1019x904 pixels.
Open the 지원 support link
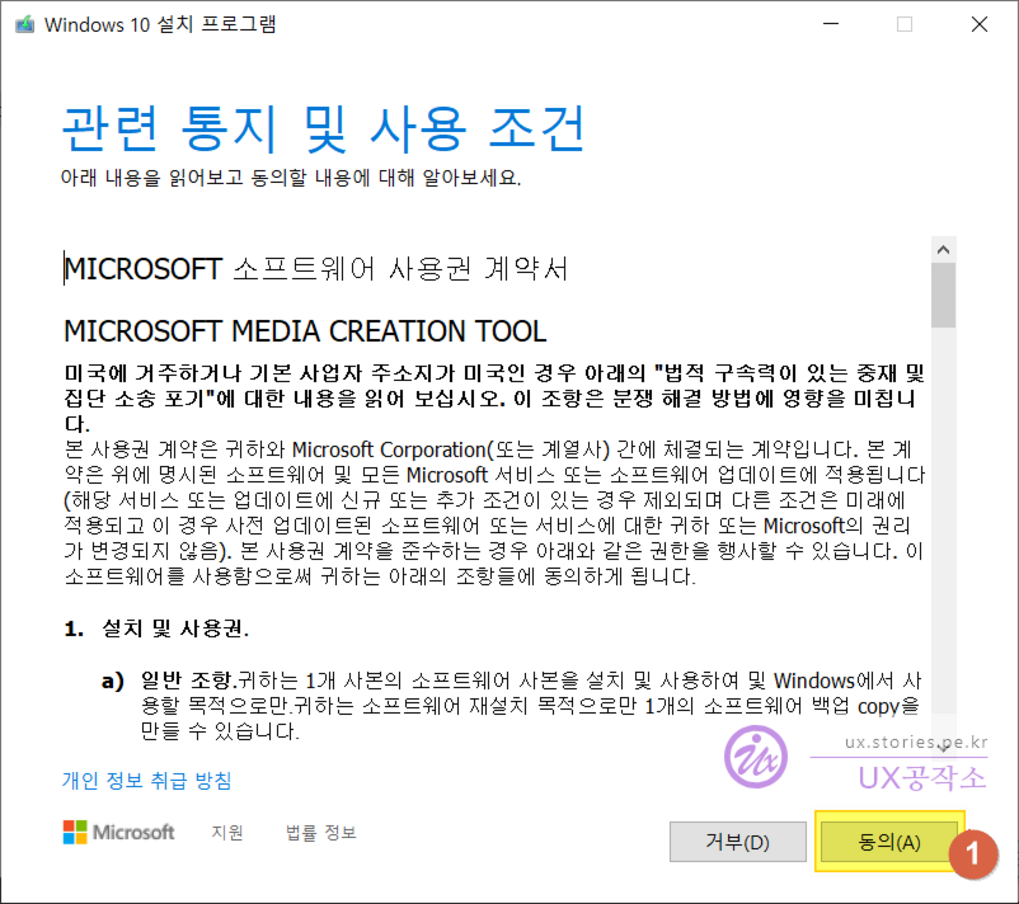pyautogui.click(x=226, y=832)
